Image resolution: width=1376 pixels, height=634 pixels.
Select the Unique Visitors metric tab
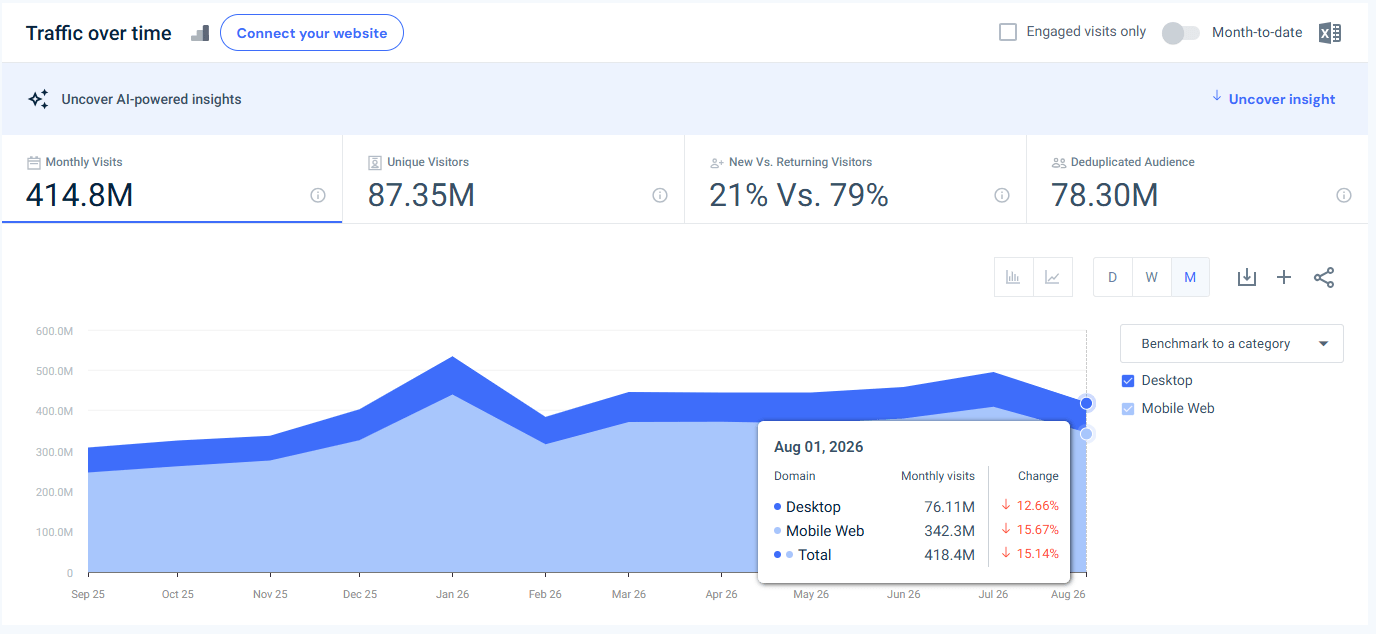coord(514,179)
